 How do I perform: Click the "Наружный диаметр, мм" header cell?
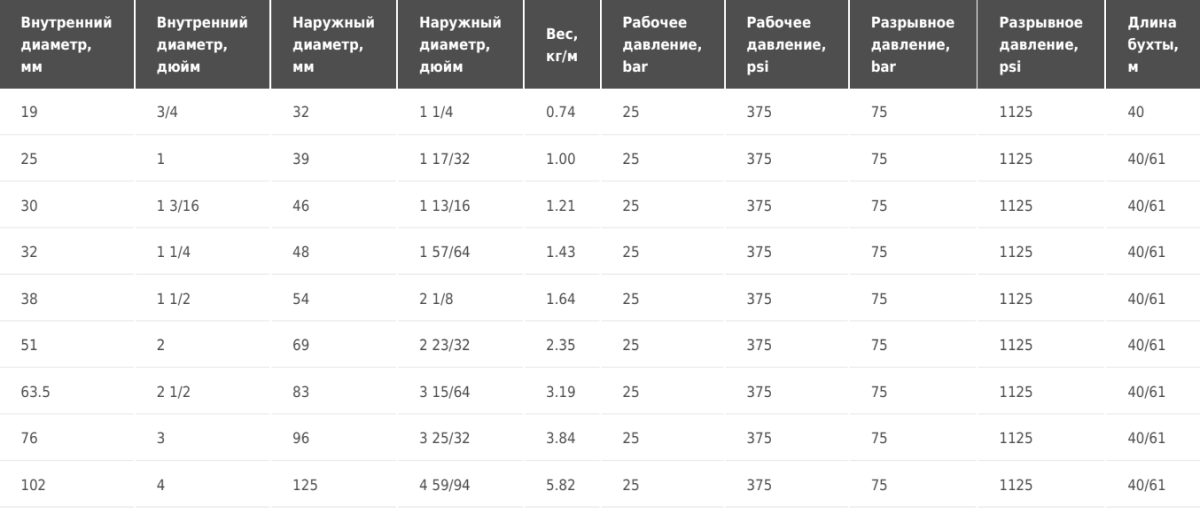(x=334, y=45)
